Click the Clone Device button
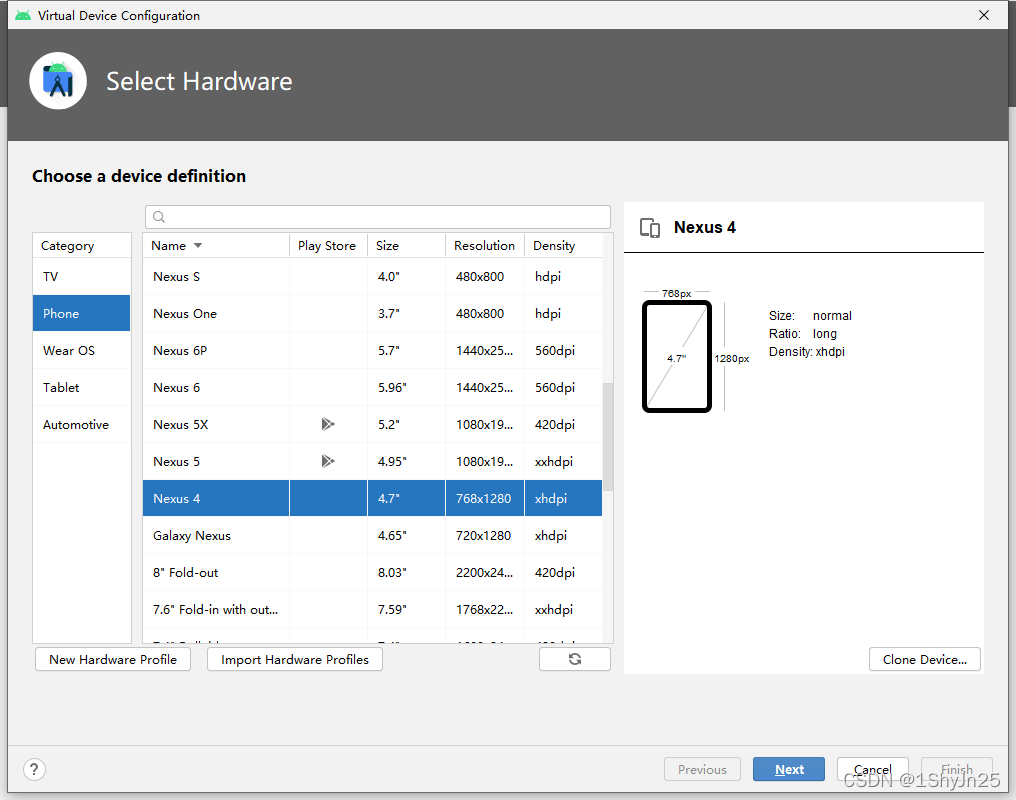1016x800 pixels. pyautogui.click(x=925, y=659)
